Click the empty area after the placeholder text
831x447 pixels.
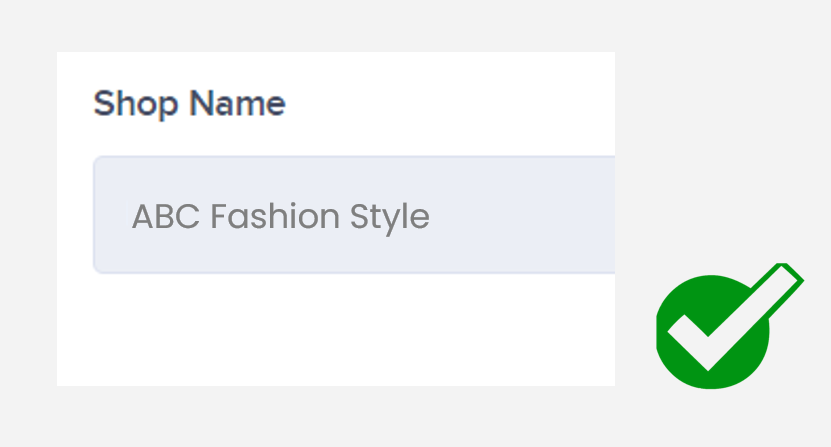coord(520,217)
